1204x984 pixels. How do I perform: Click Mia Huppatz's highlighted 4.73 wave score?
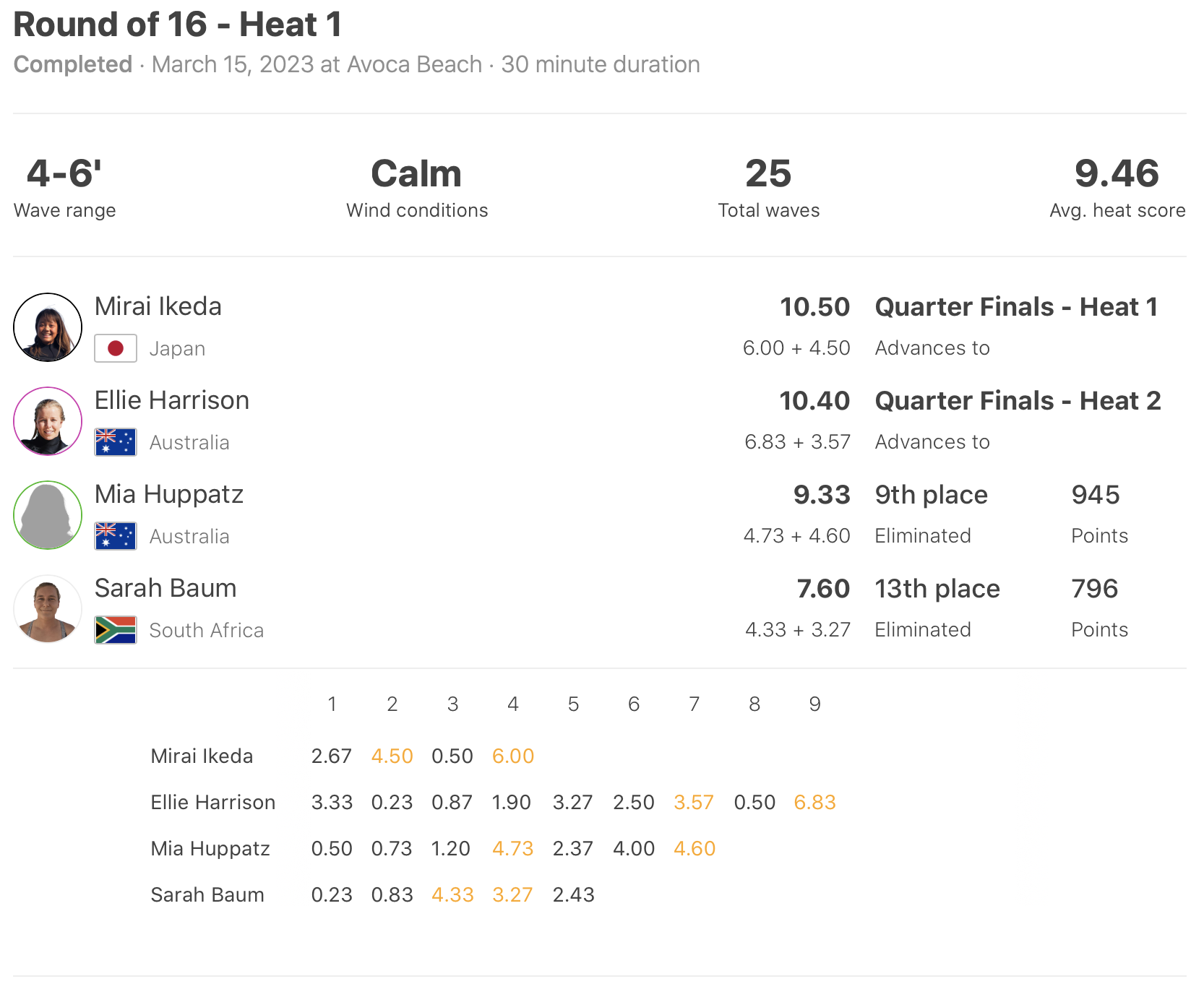point(513,848)
